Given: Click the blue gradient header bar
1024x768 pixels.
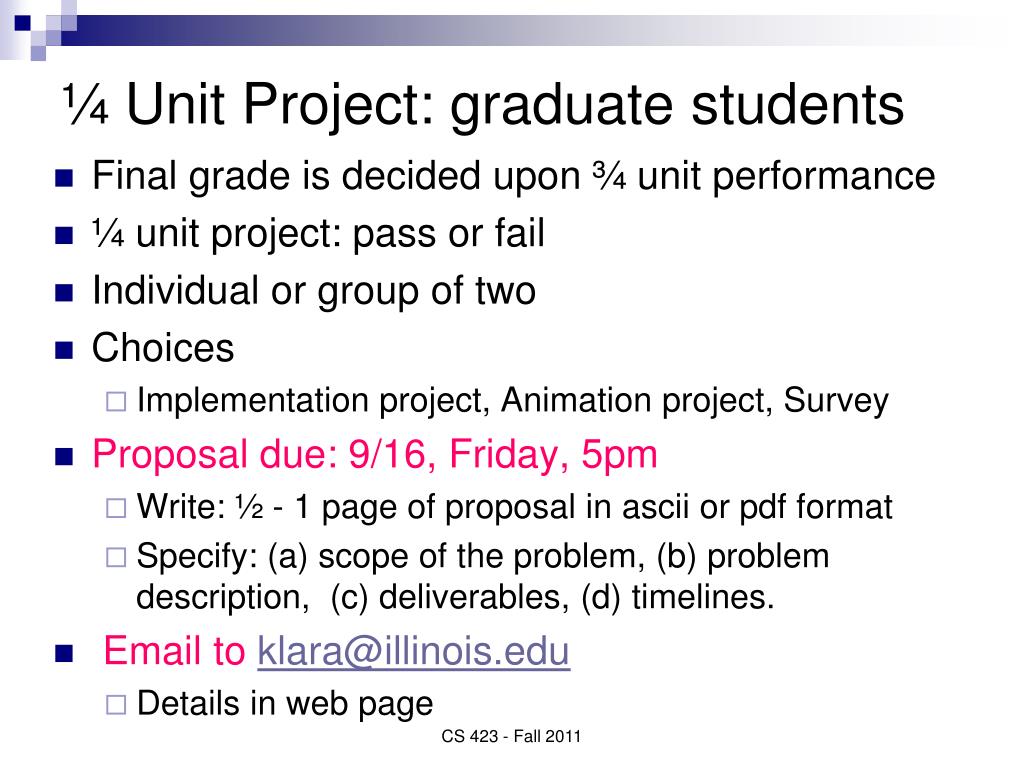Looking at the screenshot, I should [522, 31].
